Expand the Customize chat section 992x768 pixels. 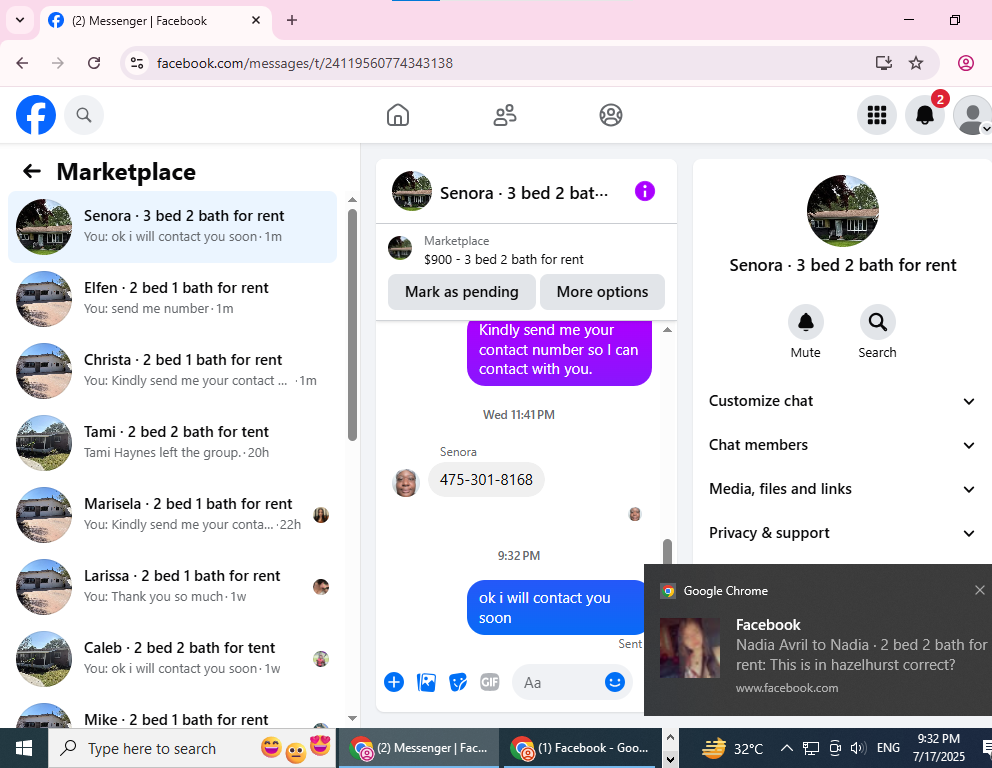click(x=842, y=401)
